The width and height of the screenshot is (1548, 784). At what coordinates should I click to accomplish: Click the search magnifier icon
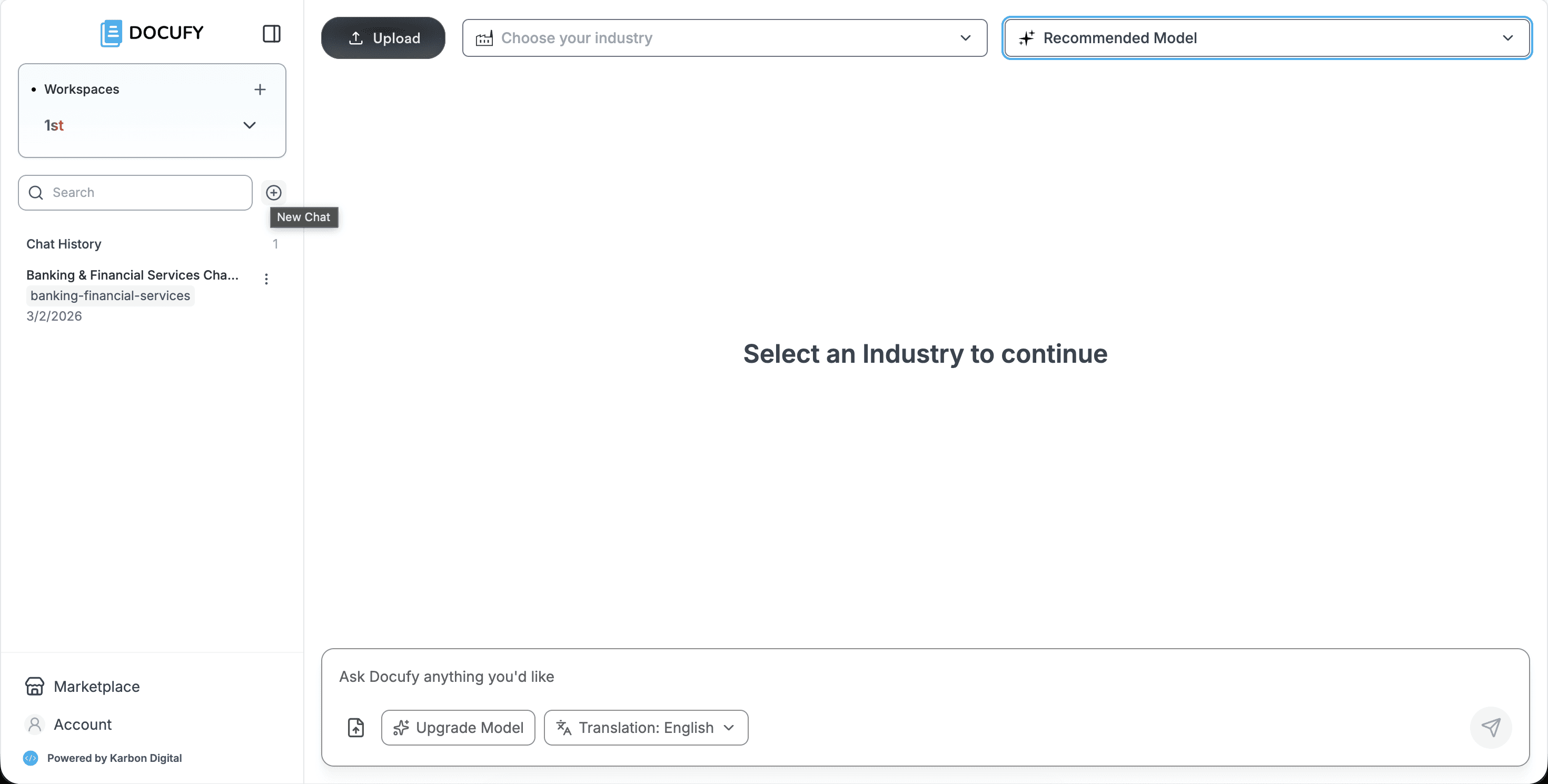pyautogui.click(x=36, y=192)
